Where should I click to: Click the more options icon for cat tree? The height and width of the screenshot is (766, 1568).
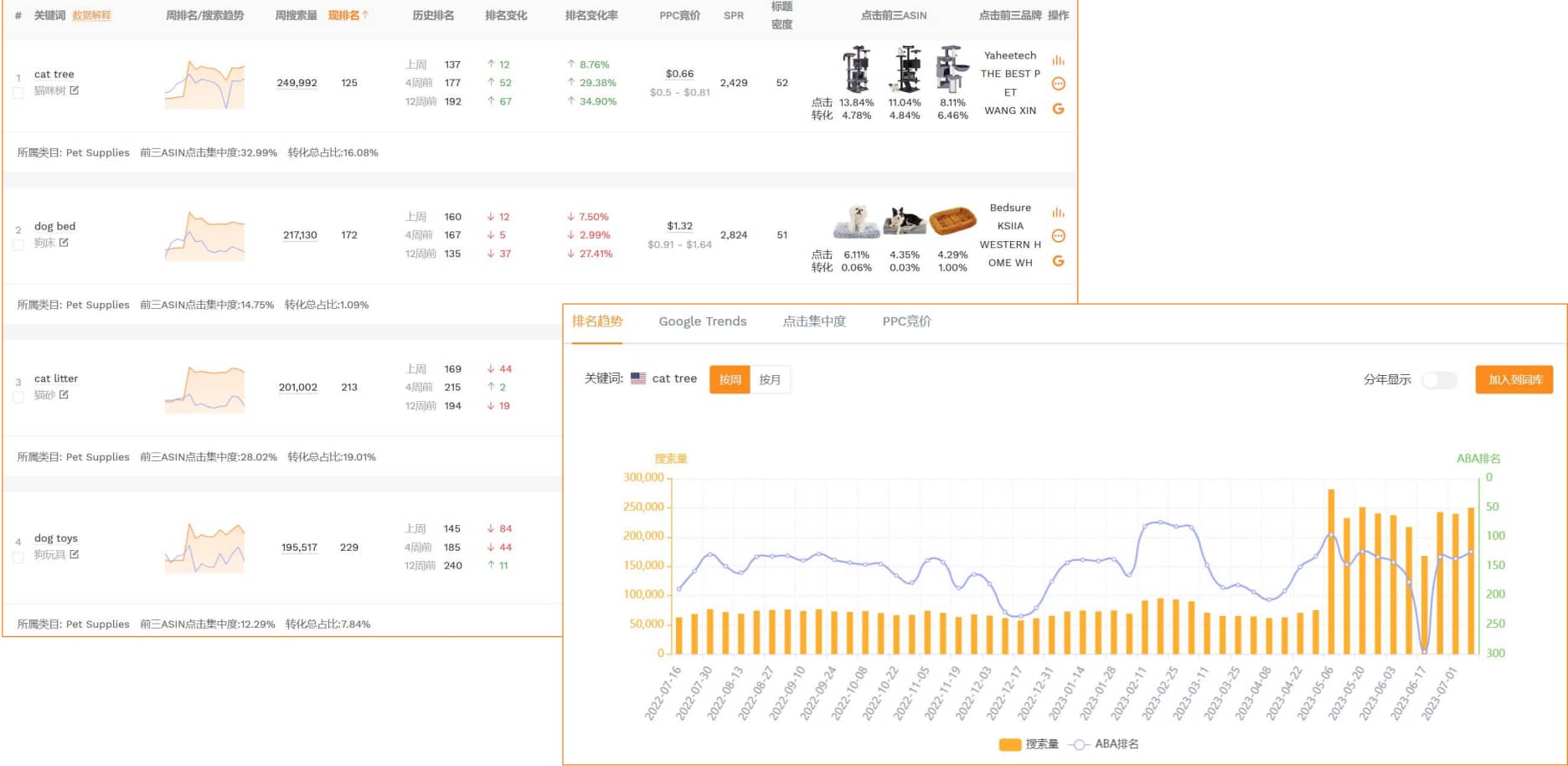(1058, 84)
